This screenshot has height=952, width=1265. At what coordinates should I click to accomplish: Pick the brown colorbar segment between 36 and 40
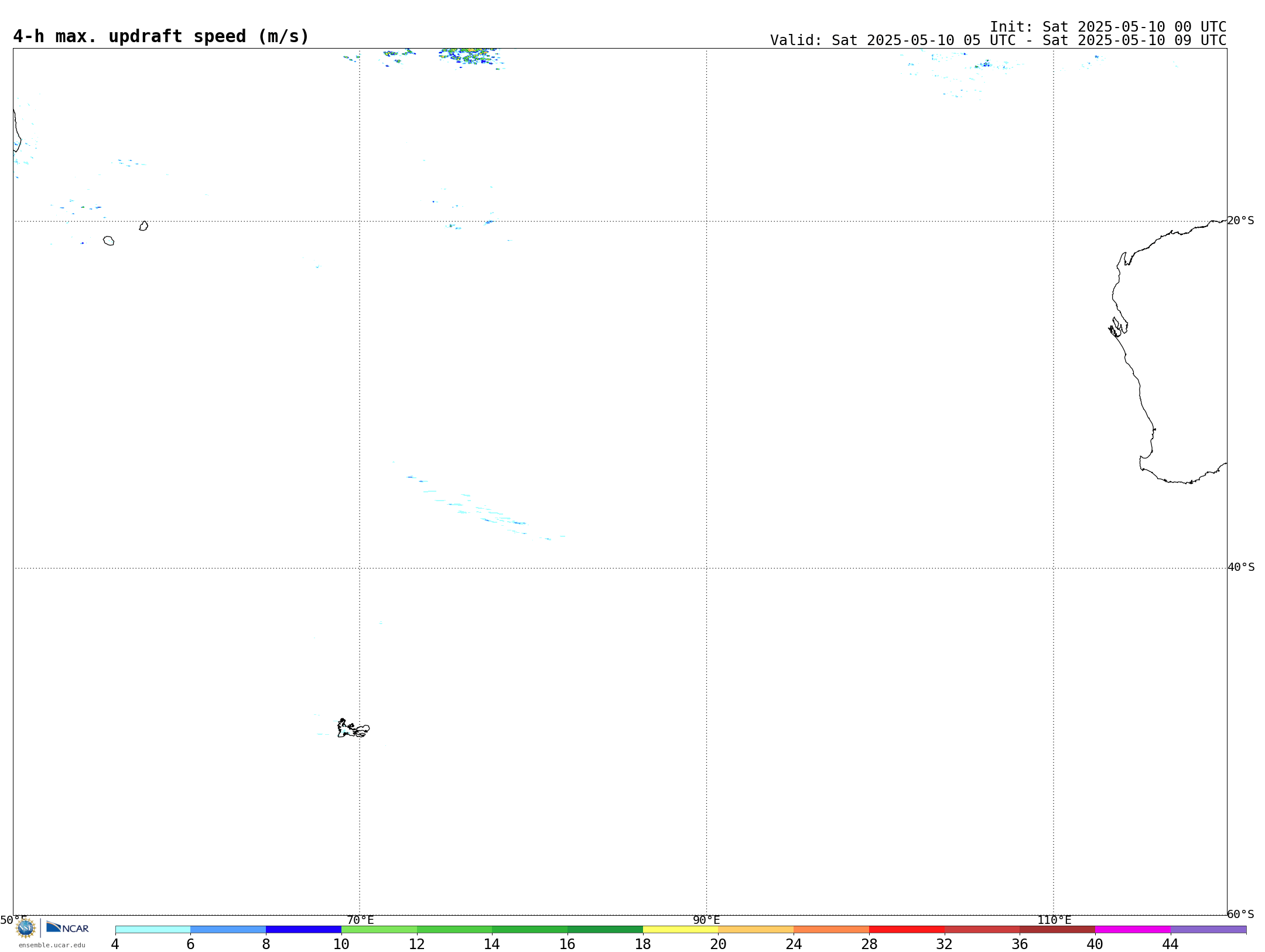1058,930
